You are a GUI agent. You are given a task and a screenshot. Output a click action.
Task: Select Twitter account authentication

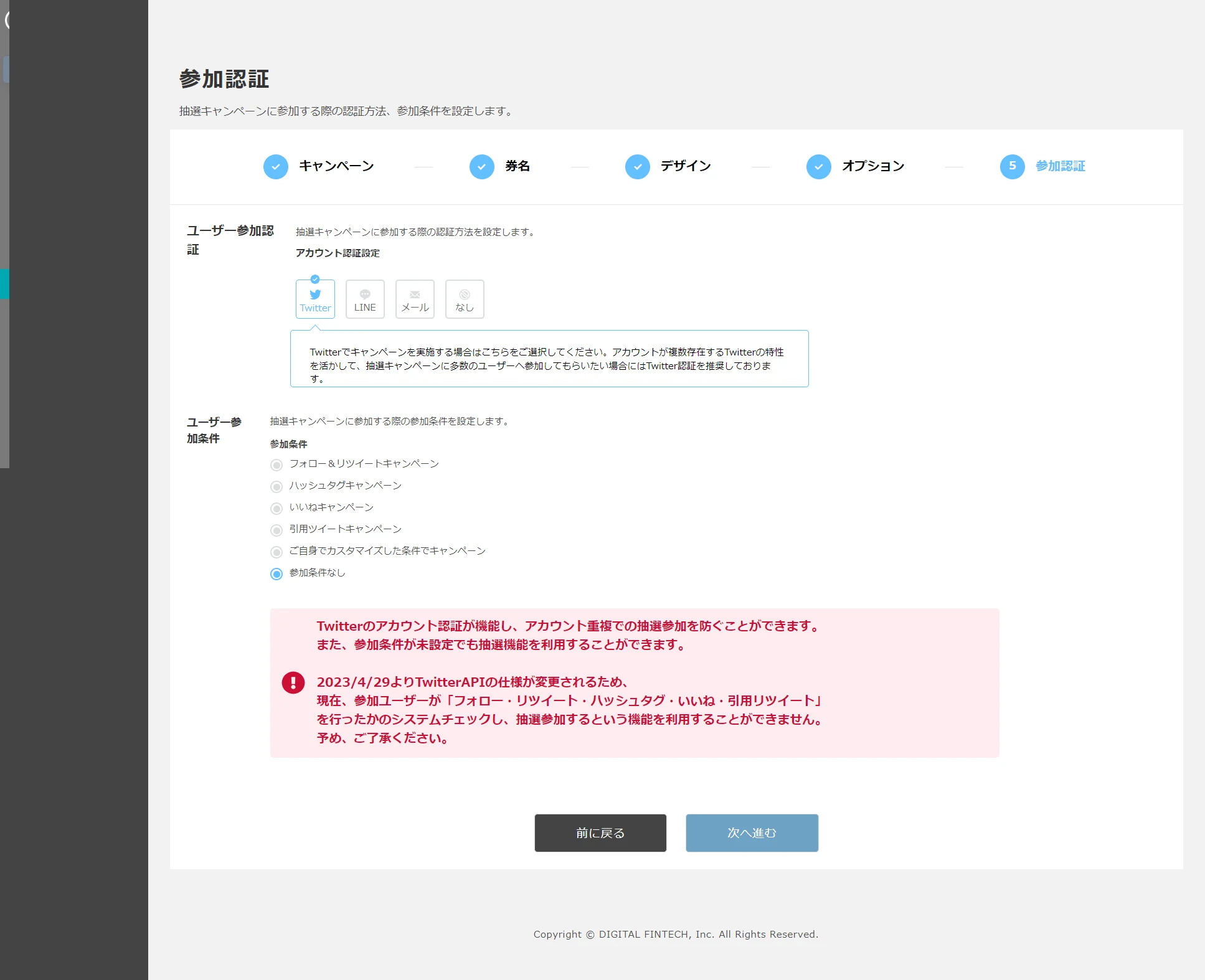pyautogui.click(x=315, y=299)
